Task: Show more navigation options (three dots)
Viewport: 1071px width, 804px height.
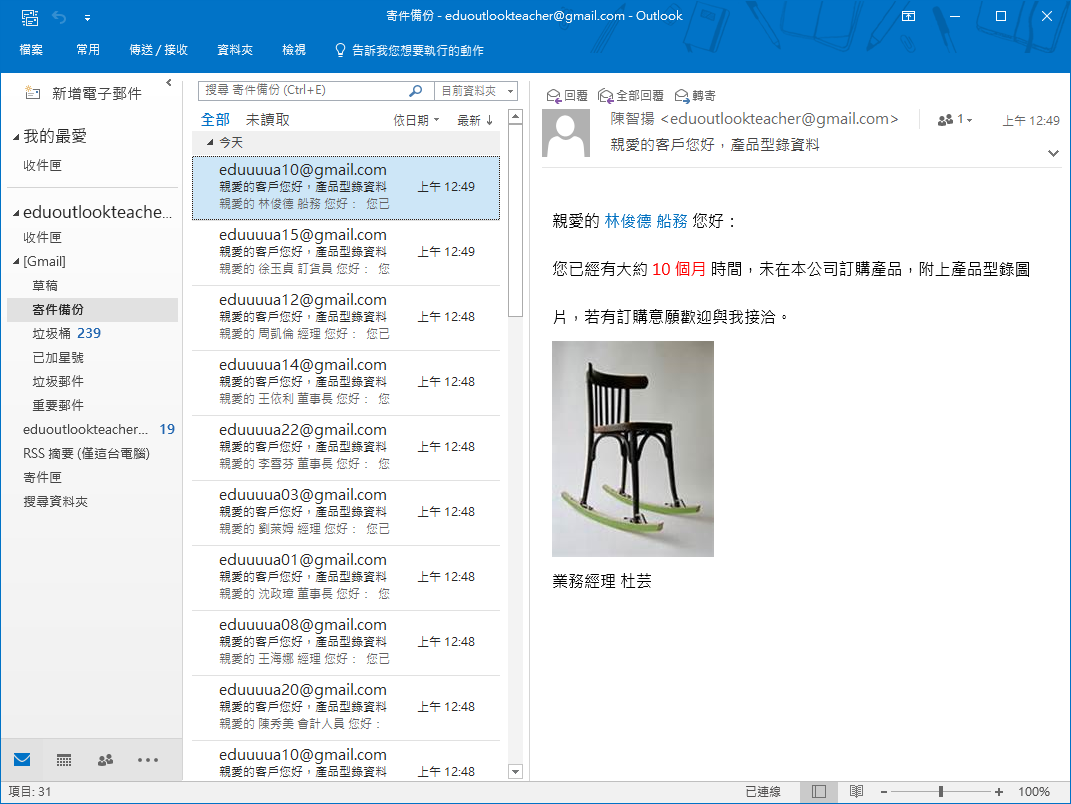Action: pos(148,760)
